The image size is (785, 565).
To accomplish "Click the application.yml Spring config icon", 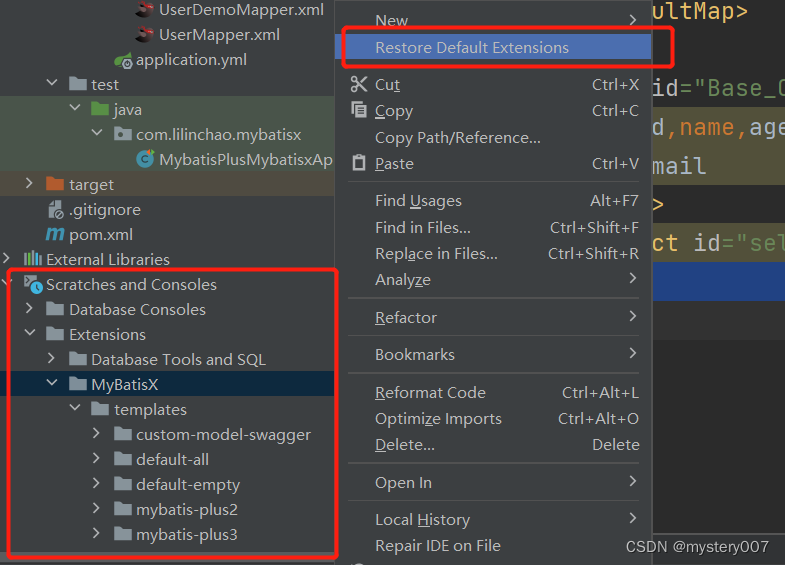I will point(123,60).
